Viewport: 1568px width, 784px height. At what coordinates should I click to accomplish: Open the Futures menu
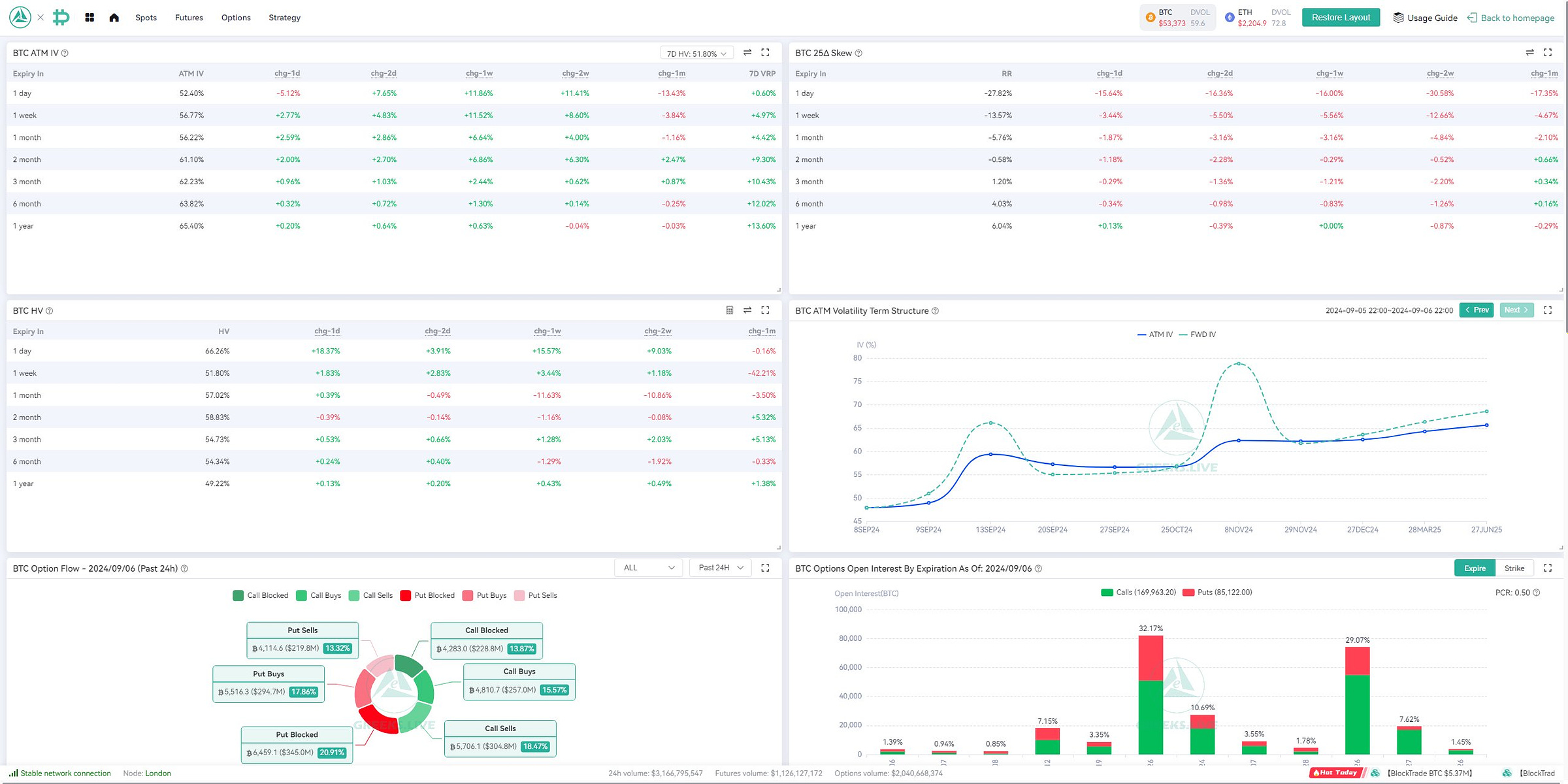tap(189, 18)
